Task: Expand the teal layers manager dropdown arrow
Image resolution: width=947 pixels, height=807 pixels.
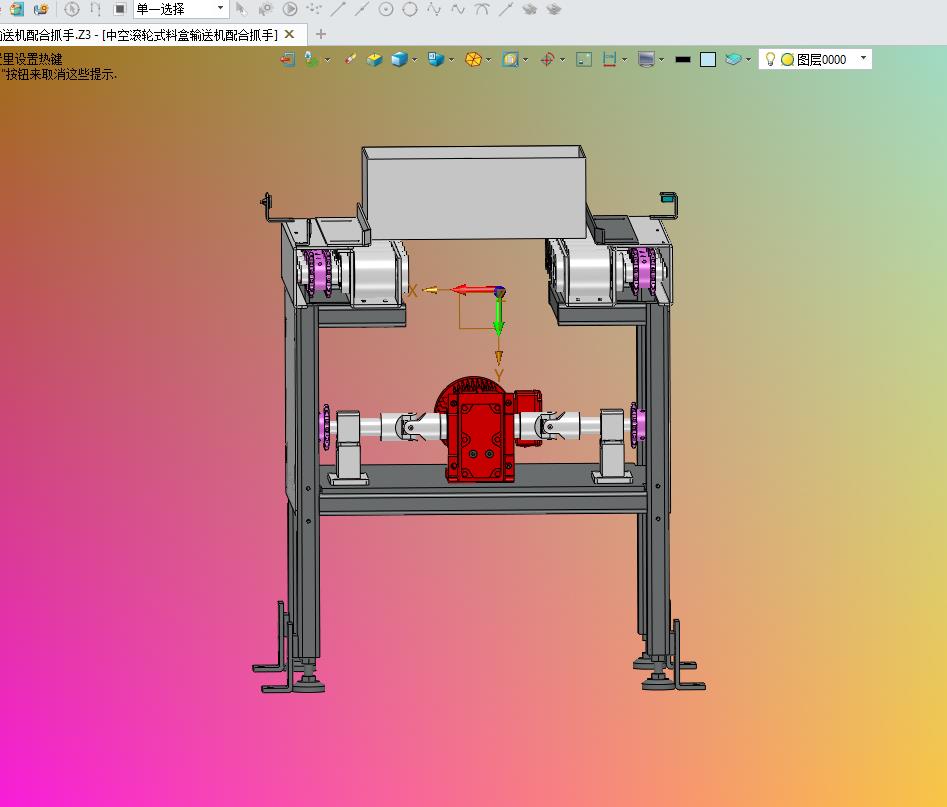Action: [x=749, y=60]
